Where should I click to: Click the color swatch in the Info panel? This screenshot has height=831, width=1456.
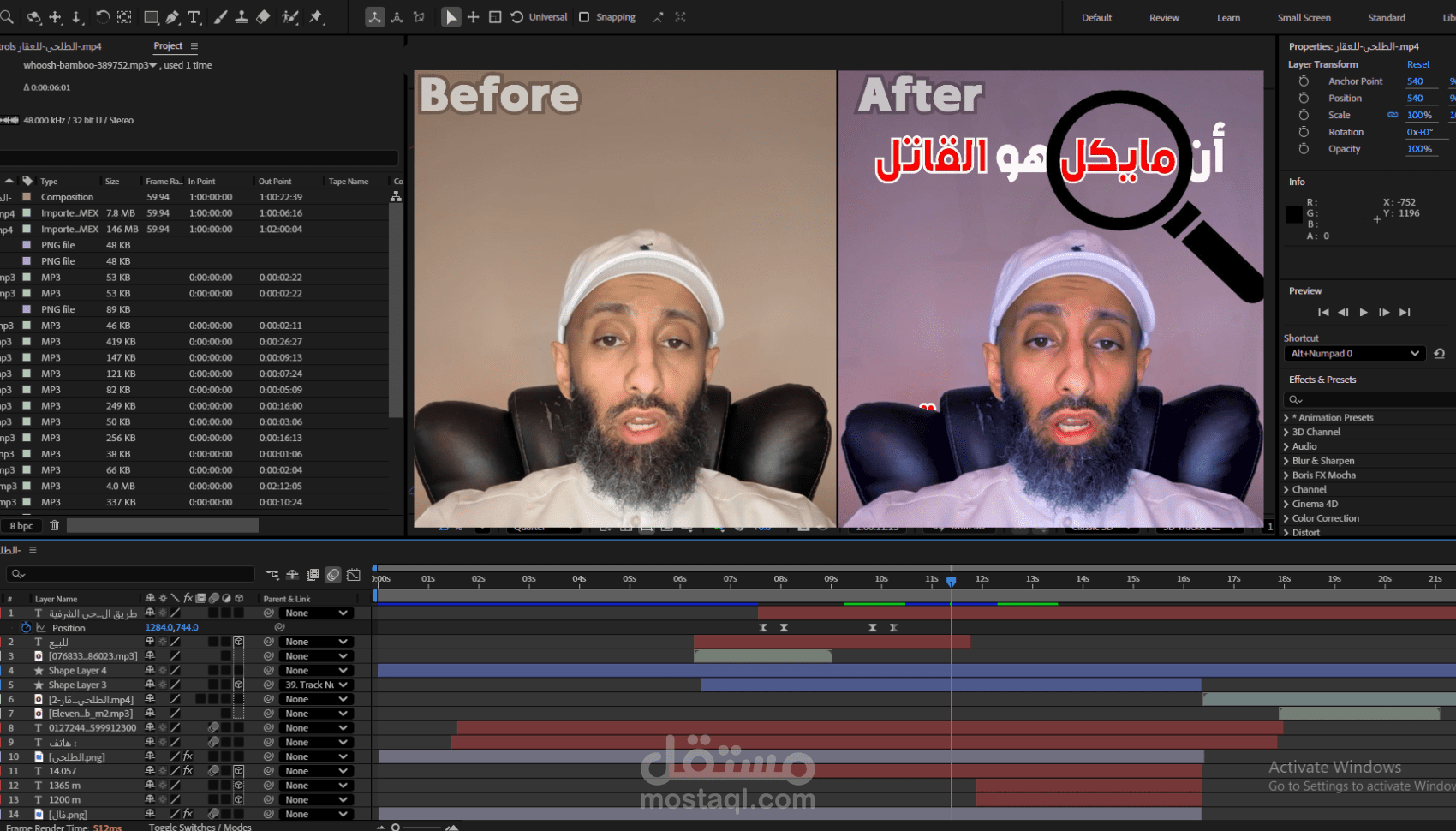1294,215
